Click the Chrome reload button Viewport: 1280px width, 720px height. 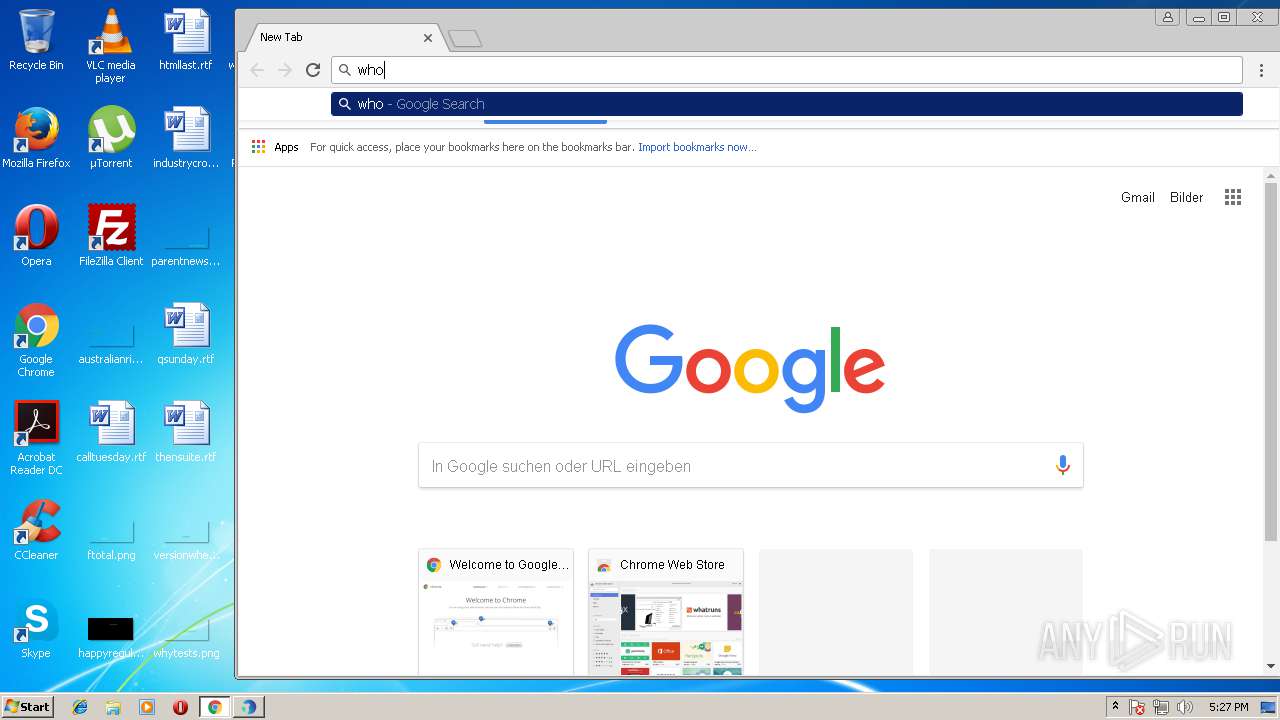pyautogui.click(x=313, y=70)
